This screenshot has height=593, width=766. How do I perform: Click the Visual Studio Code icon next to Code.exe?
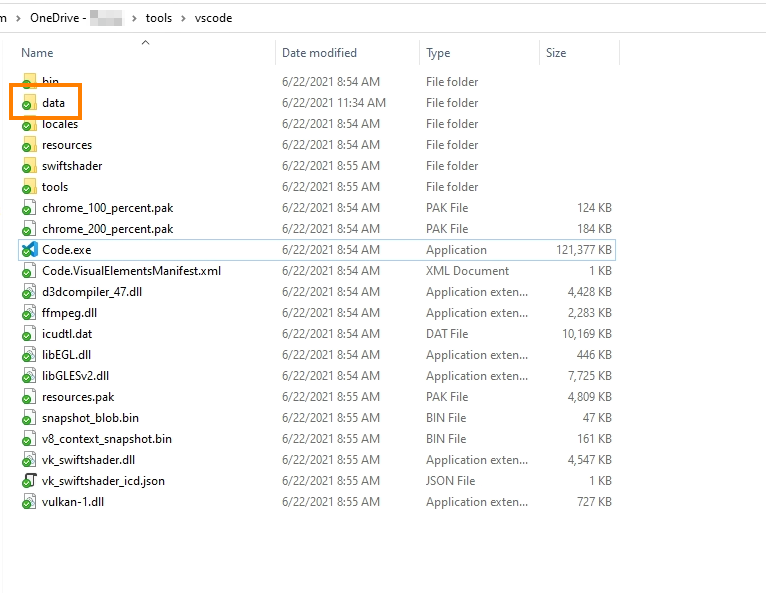point(29,250)
